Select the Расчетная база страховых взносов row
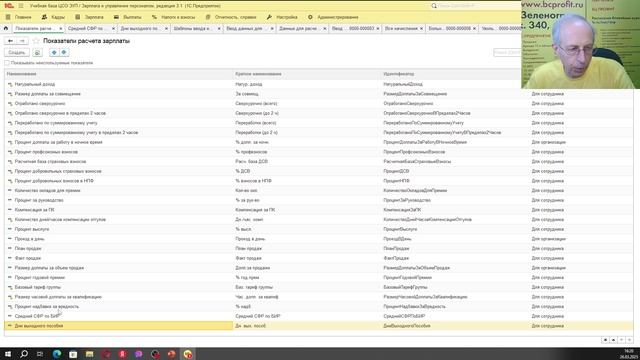The height and width of the screenshot is (360, 640). click(318, 162)
